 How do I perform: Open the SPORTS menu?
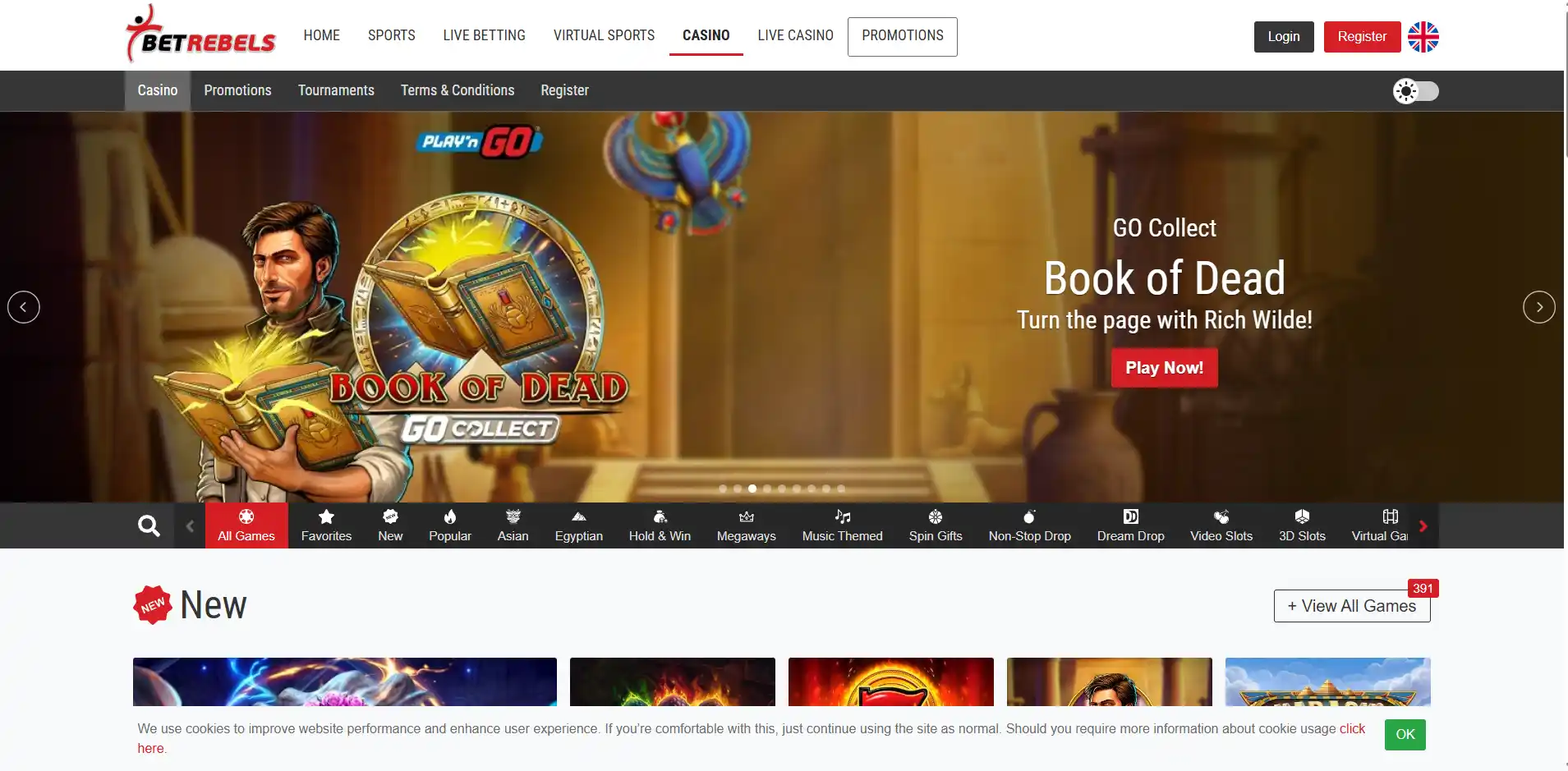(x=392, y=35)
